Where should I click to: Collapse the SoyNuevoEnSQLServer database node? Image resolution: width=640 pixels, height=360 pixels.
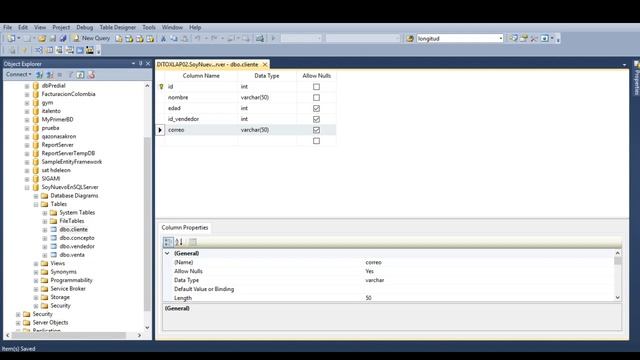click(27, 187)
